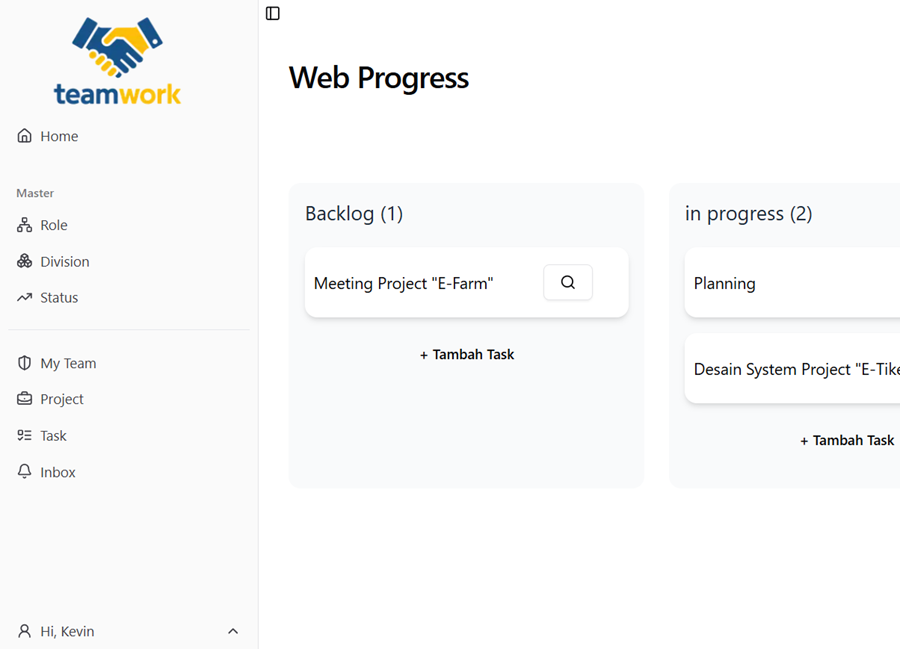Viewport: 900px width, 649px height.
Task: Select the Project briefcase icon
Action: point(23,398)
